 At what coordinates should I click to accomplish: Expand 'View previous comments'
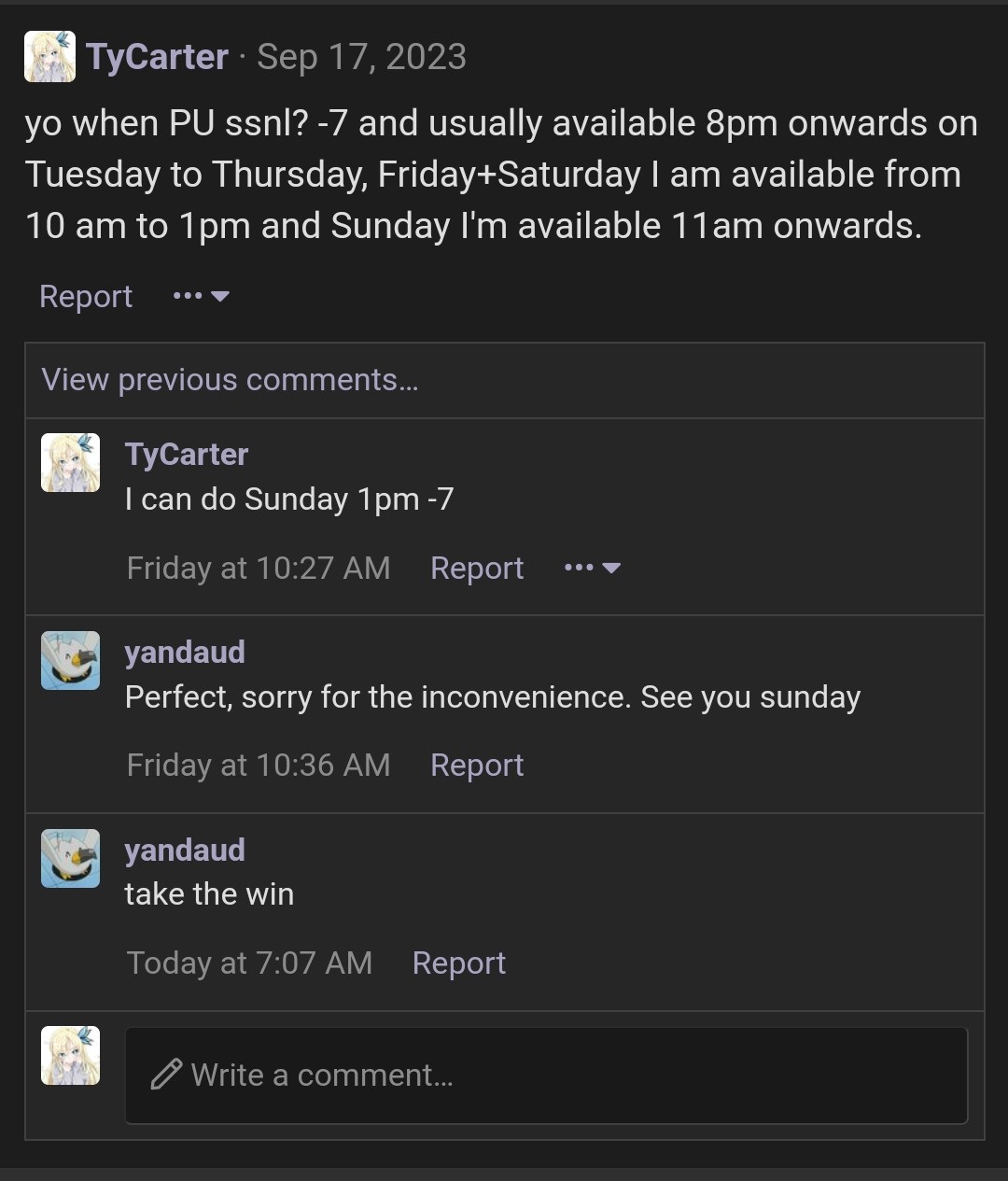click(230, 380)
